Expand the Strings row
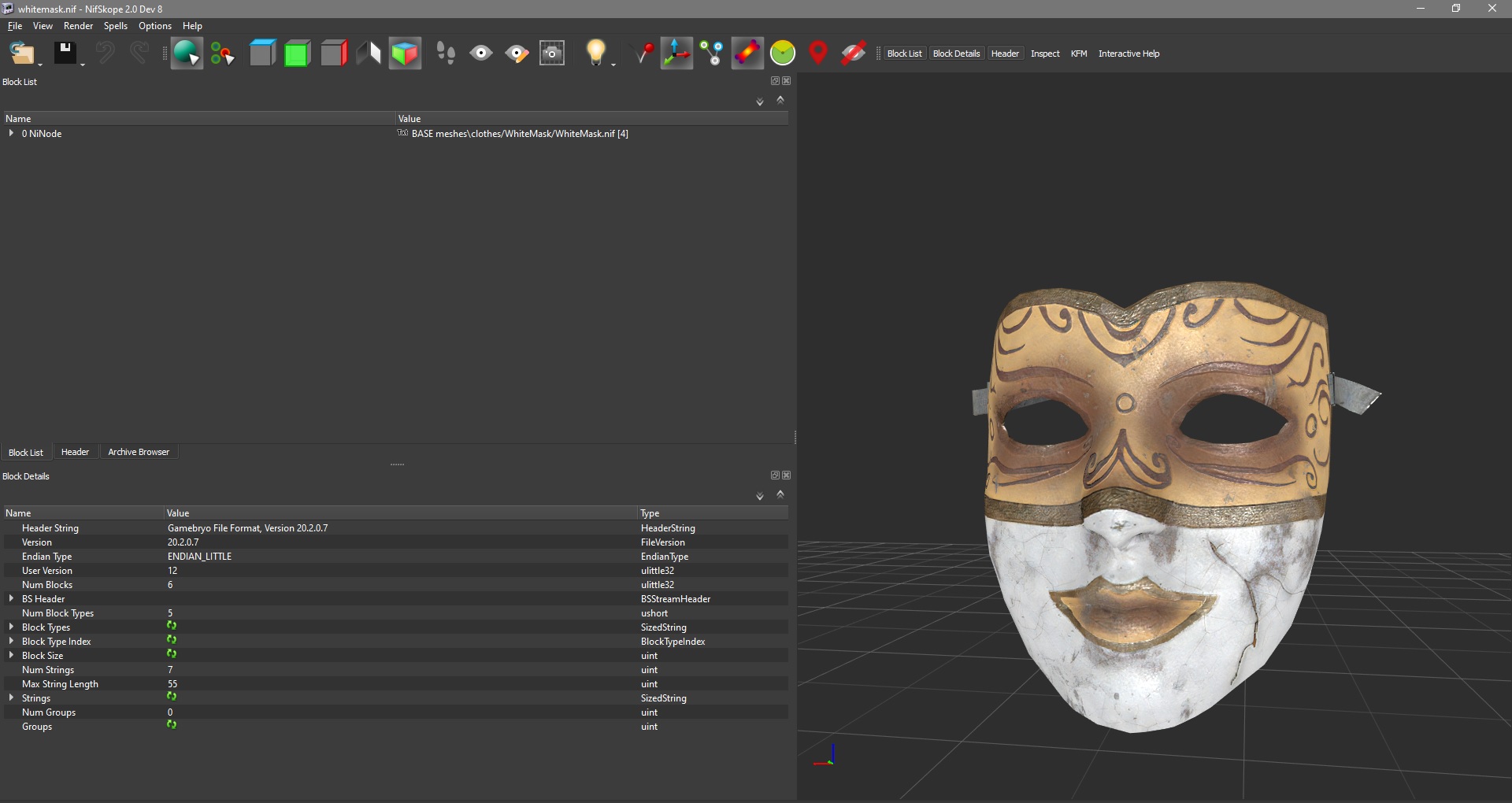Screen dimensions: 1512x803 11,698
